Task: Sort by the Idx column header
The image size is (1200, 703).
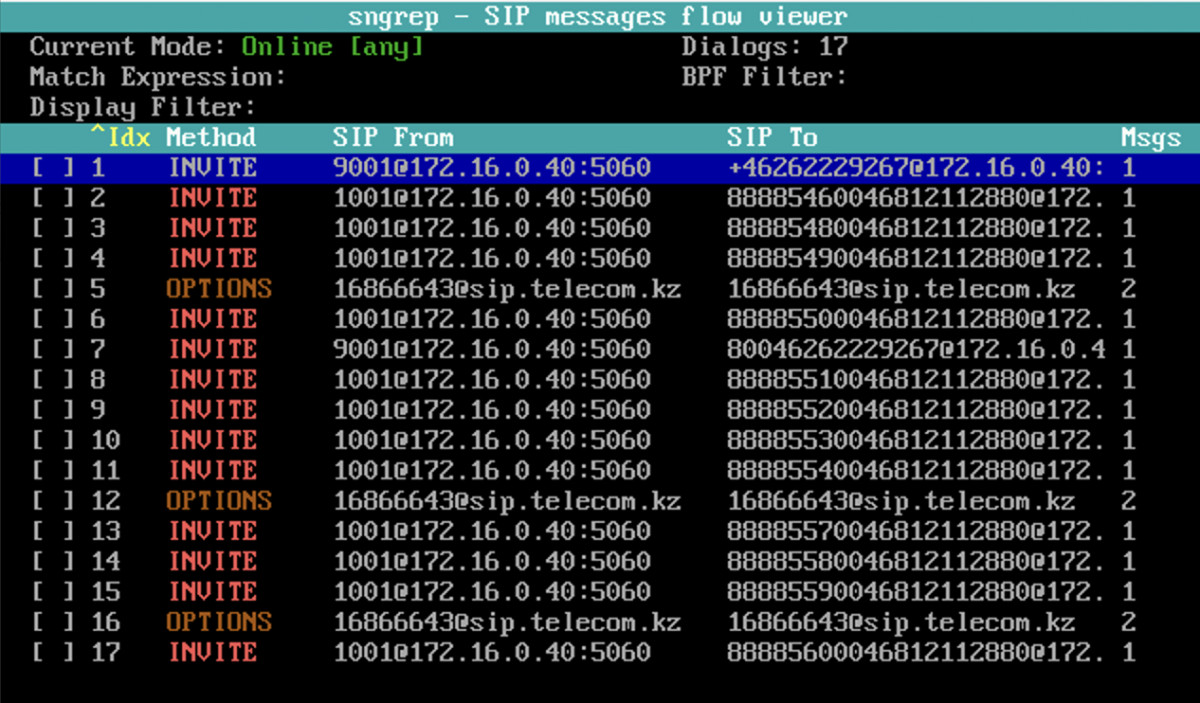Action: click(x=121, y=138)
